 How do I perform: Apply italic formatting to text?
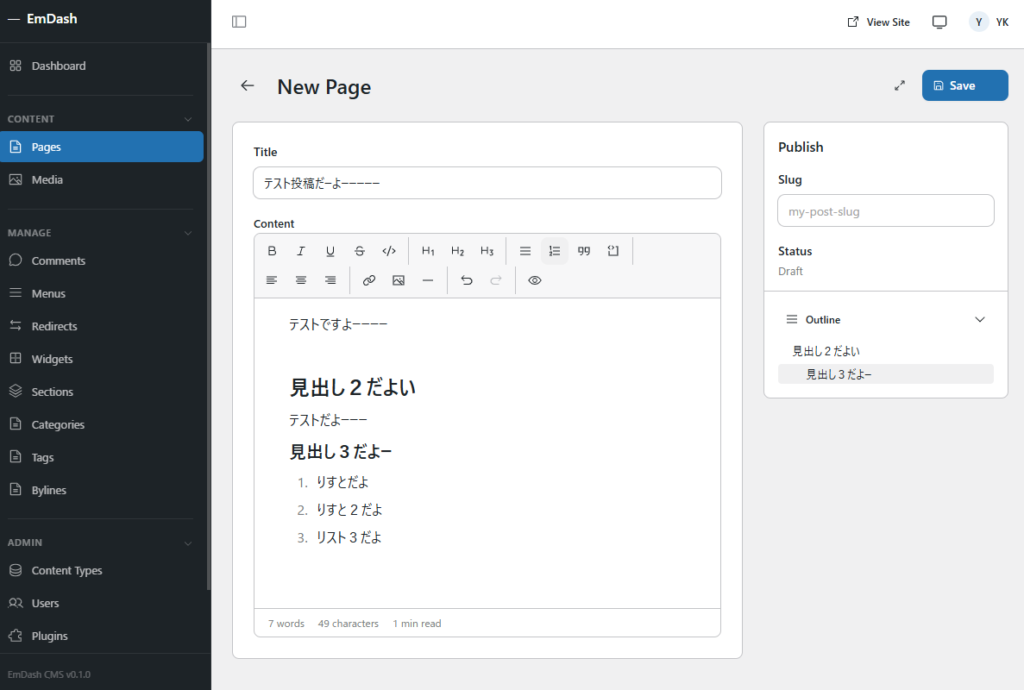click(301, 251)
